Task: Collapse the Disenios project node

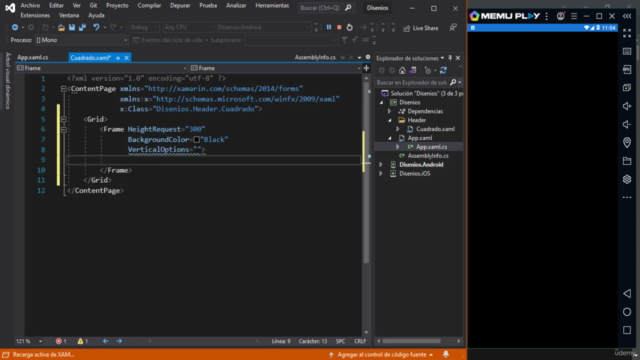Action: [x=382, y=102]
